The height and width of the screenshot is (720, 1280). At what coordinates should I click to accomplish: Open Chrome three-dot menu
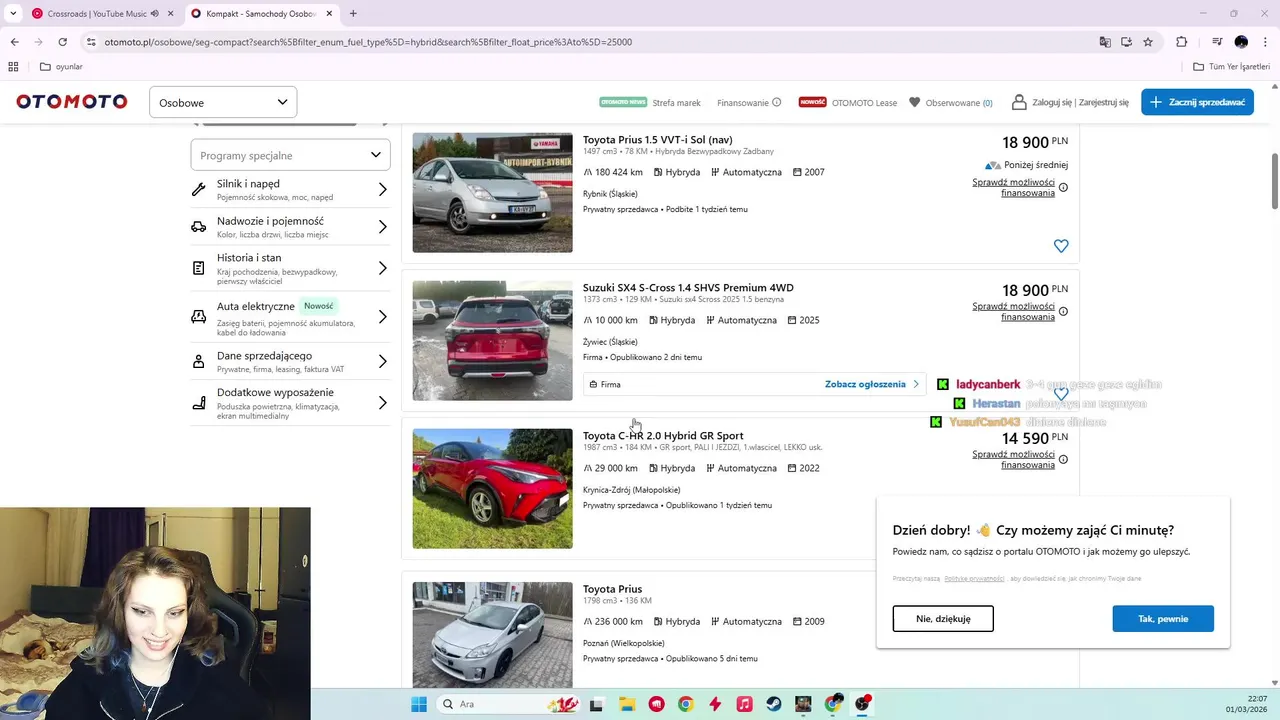[1264, 42]
